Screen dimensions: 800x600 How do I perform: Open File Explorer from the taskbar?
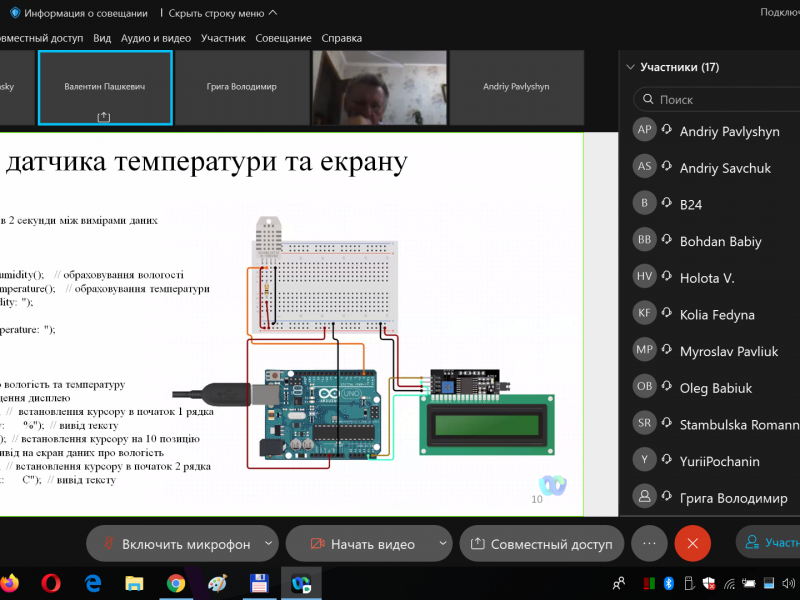(x=134, y=582)
